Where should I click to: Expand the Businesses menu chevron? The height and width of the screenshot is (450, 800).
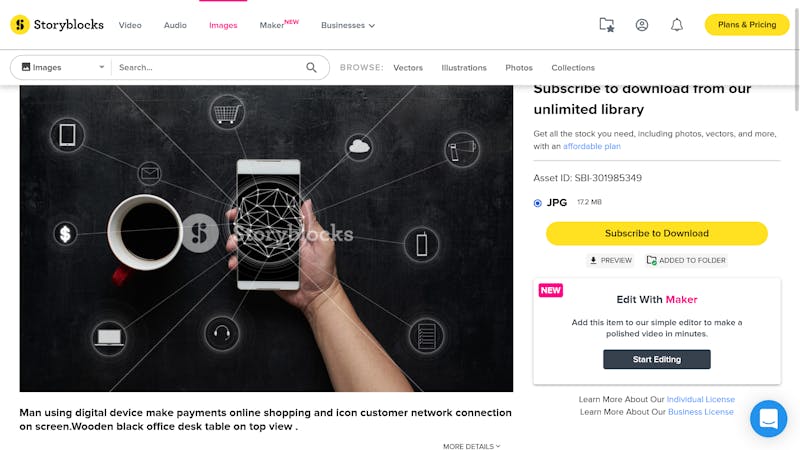click(x=372, y=26)
